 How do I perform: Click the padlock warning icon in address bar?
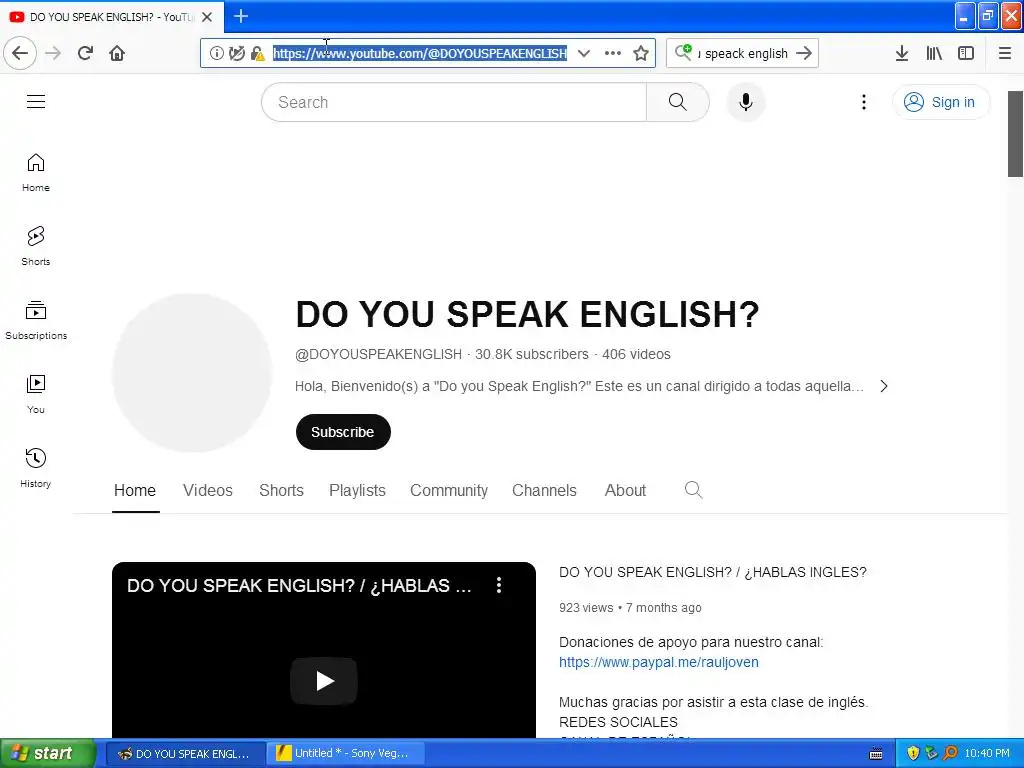(257, 53)
